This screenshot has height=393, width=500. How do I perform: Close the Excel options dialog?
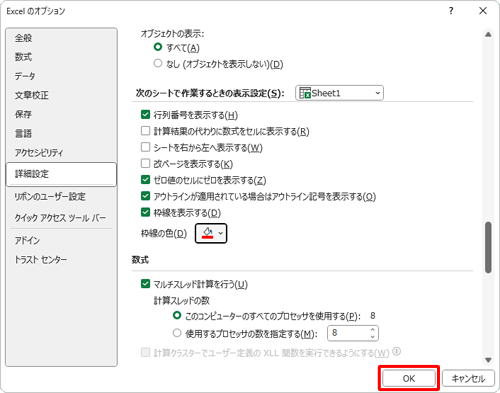[x=483, y=11]
